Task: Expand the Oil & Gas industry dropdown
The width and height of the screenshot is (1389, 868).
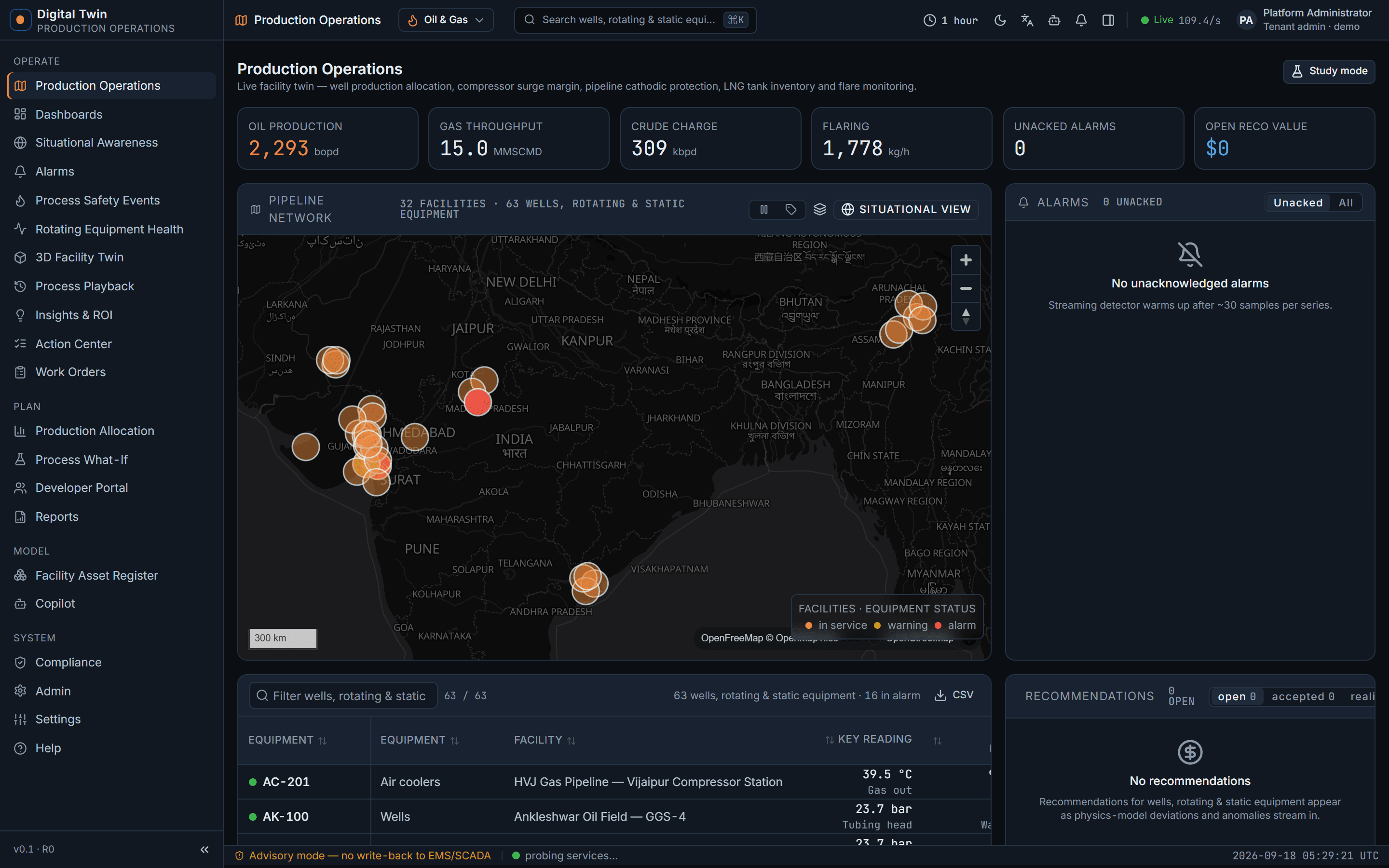Action: [x=446, y=20]
